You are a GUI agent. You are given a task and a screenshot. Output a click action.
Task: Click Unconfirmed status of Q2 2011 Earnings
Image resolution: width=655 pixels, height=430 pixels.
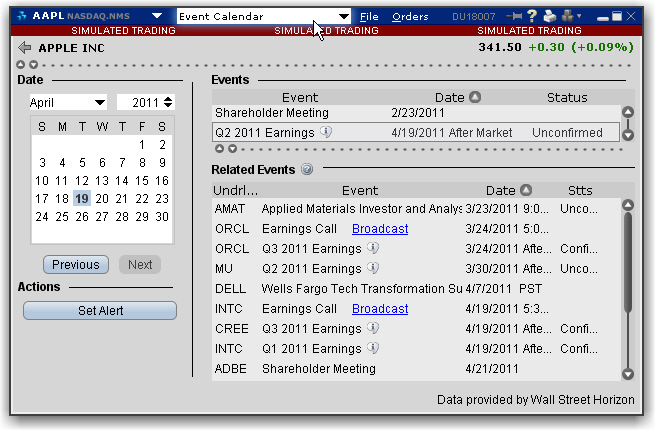pos(567,132)
